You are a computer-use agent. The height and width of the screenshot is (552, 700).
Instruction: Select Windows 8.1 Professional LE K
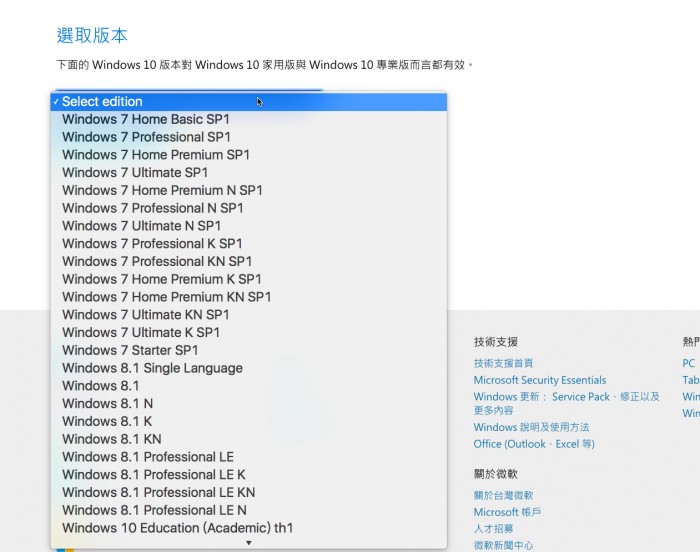pos(249,475)
